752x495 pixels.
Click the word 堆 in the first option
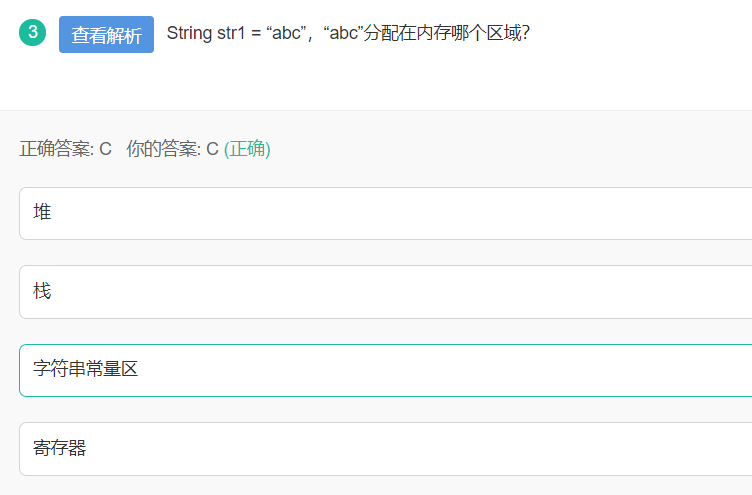pyautogui.click(x=42, y=212)
